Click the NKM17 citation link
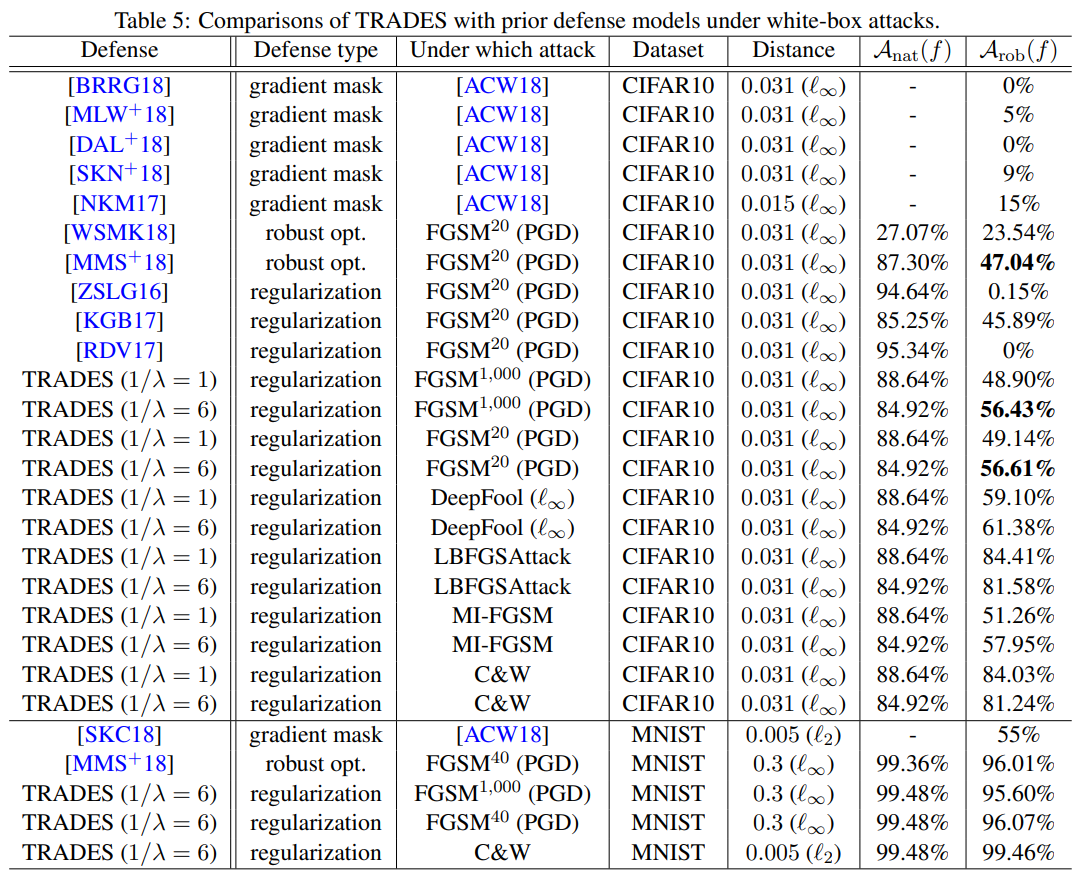 (x=119, y=204)
